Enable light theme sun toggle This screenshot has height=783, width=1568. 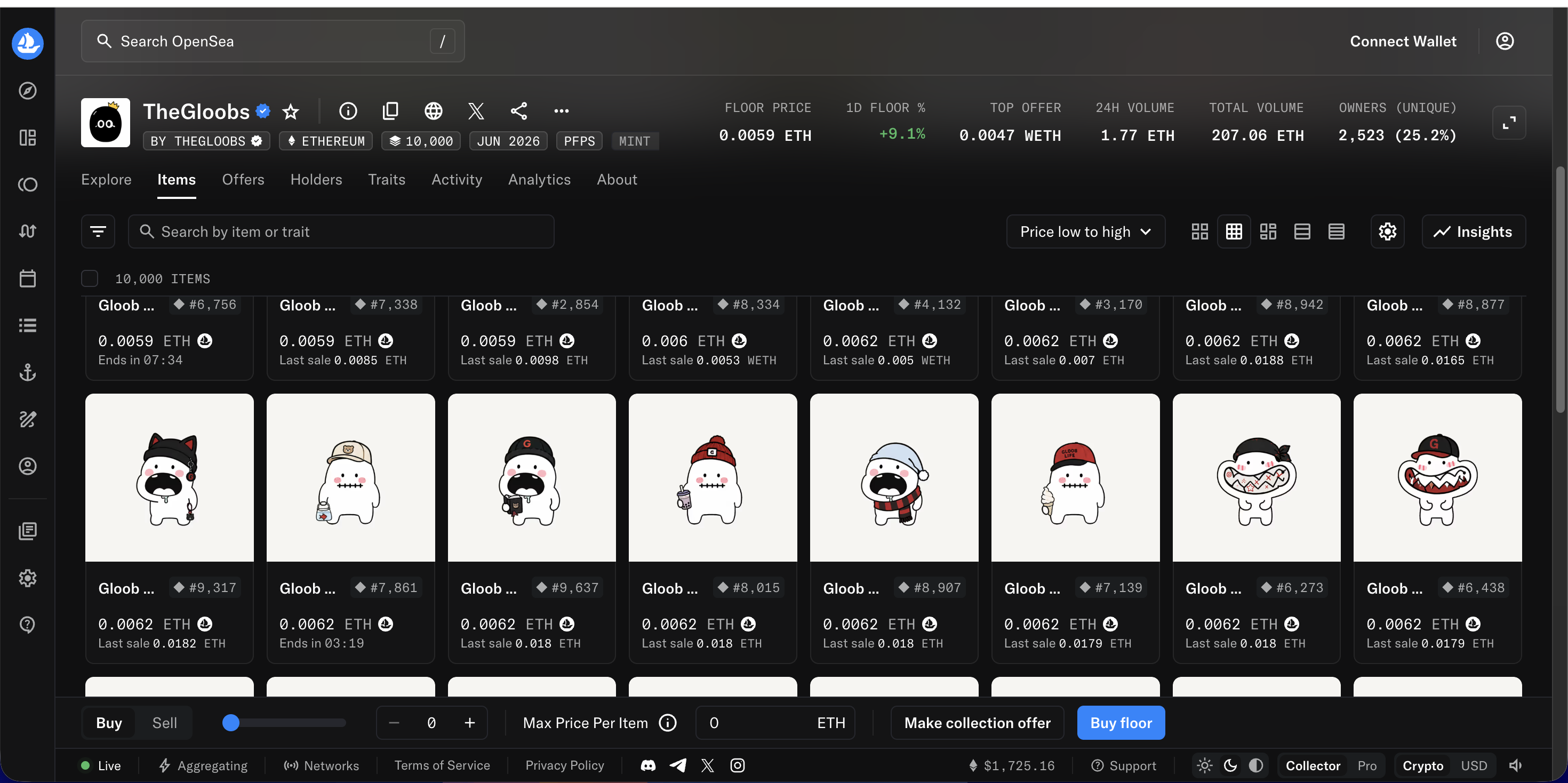pos(1204,765)
